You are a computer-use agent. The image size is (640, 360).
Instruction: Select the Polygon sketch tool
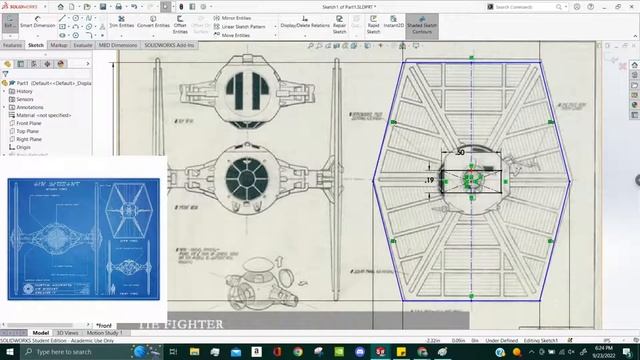point(76,36)
